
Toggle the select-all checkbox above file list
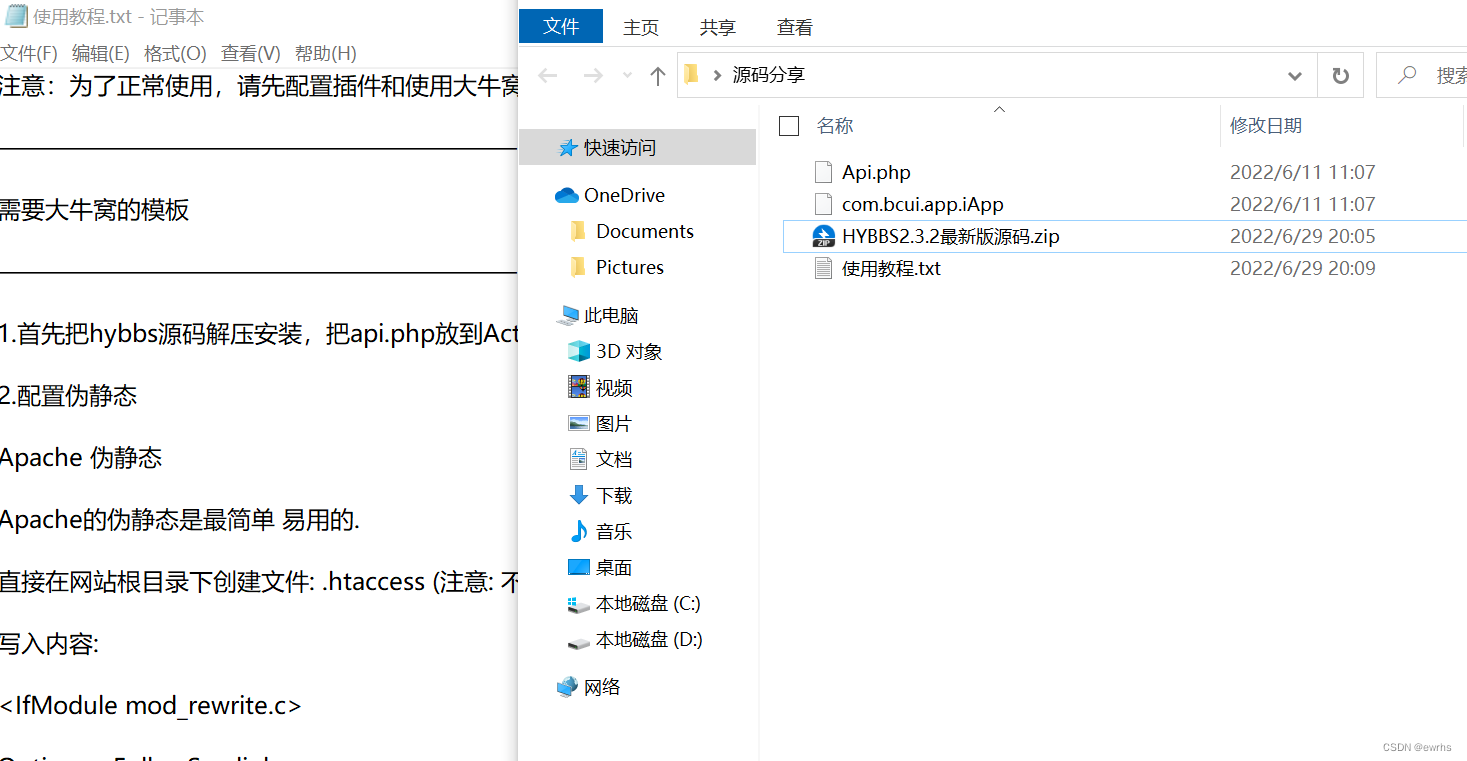(x=789, y=126)
